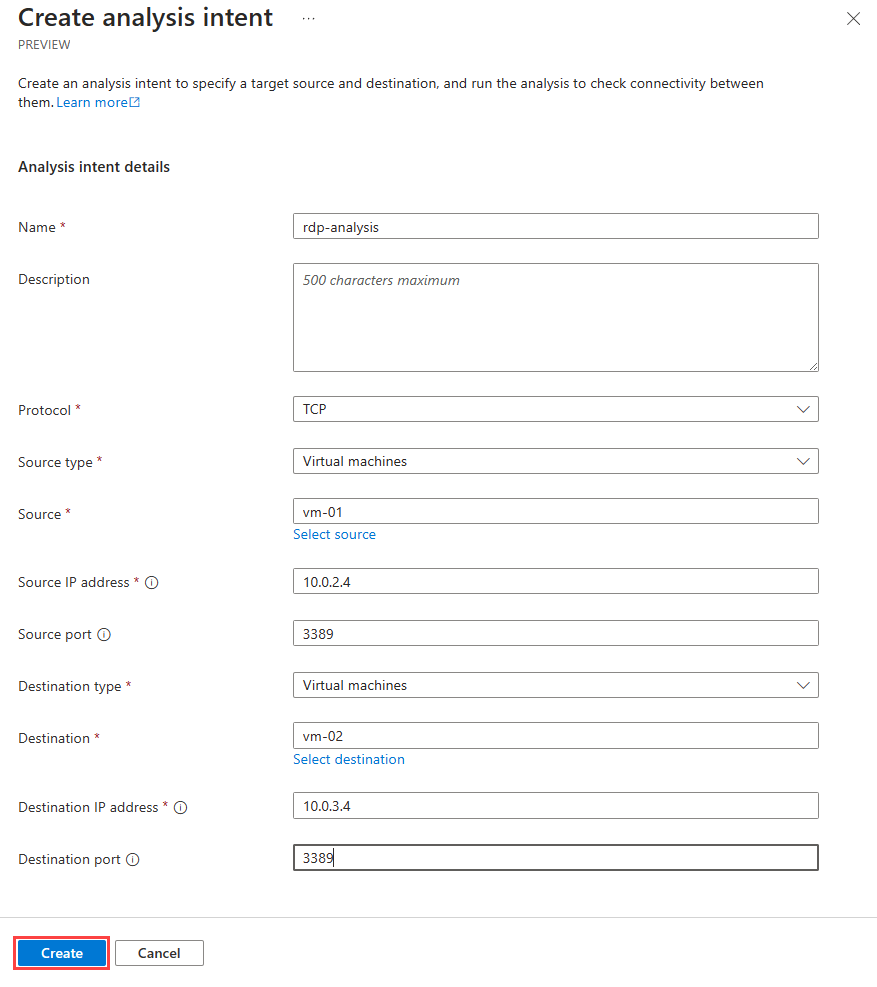Click the Destination IP address info icon

click(x=181, y=808)
